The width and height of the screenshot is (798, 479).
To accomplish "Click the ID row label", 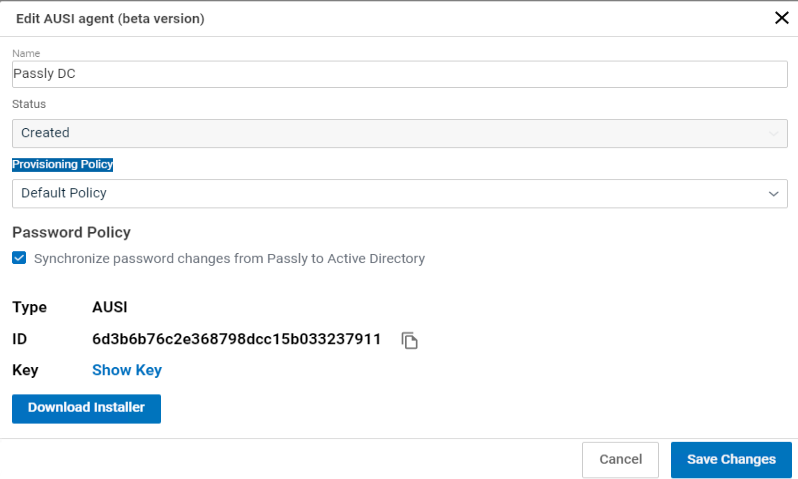I will pyautogui.click(x=19, y=339).
